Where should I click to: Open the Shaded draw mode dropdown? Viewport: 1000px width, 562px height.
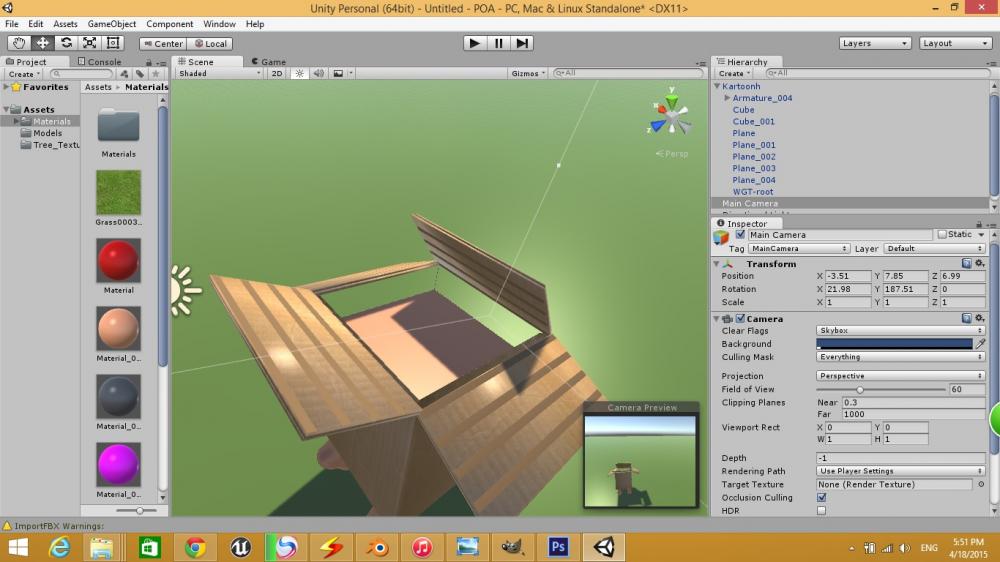coord(219,73)
